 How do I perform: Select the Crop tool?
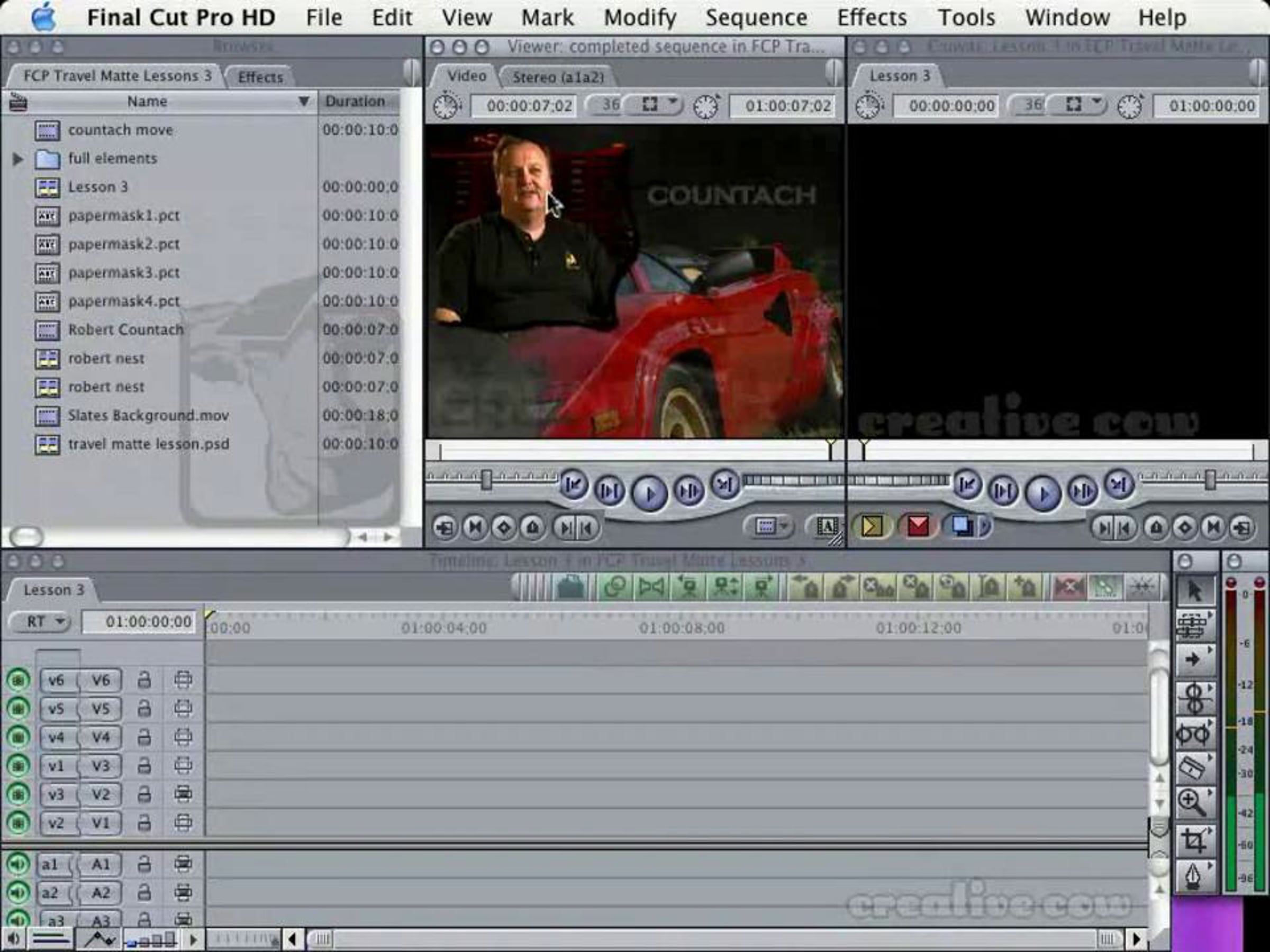tap(1193, 841)
